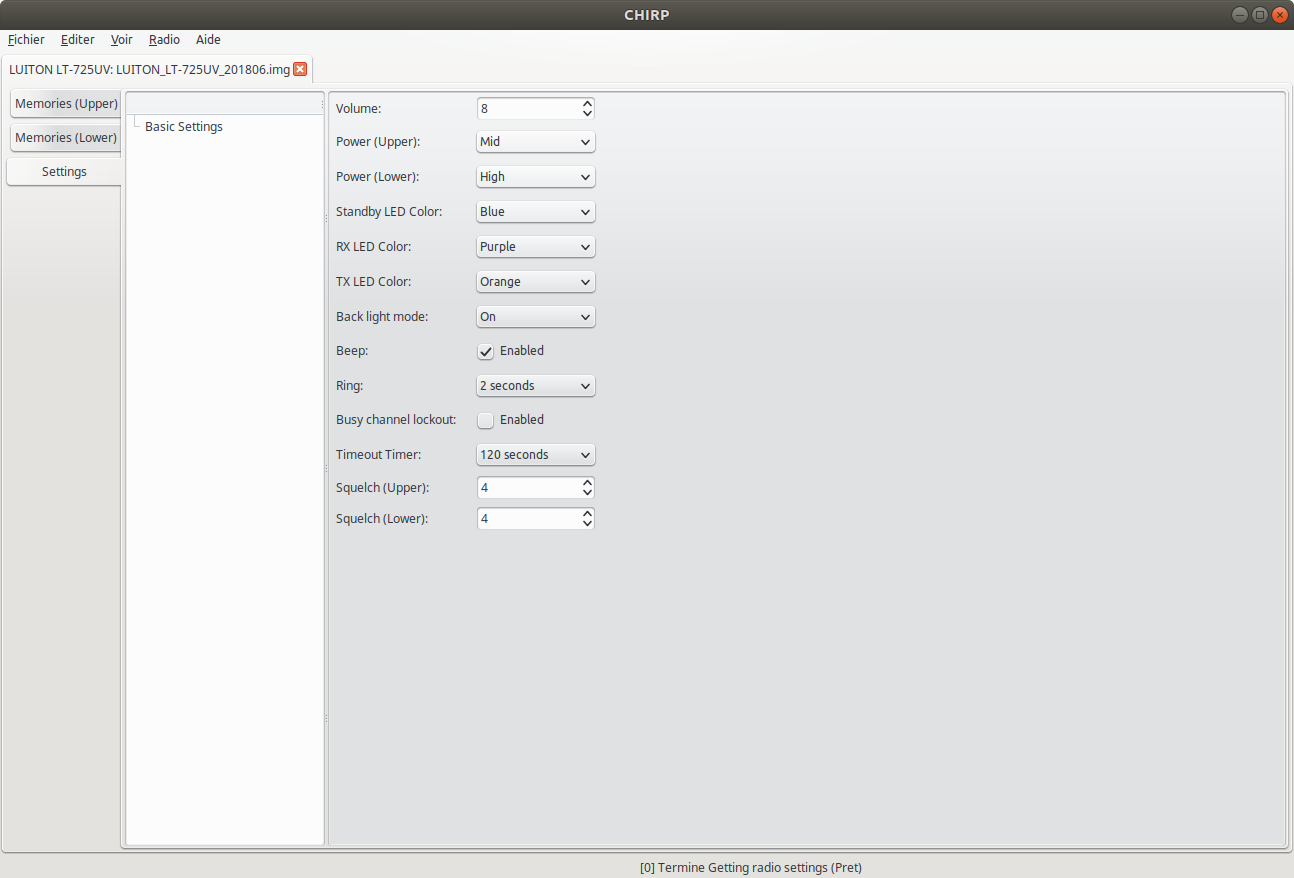Screen dimensions: 1294x878
Task: Select LUITON_LT-725UV_201806.img document tab
Action: click(x=158, y=69)
